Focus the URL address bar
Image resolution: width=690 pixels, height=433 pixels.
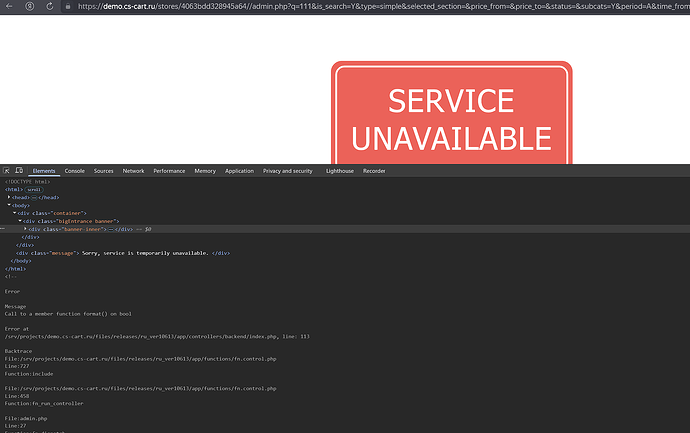point(383,6)
